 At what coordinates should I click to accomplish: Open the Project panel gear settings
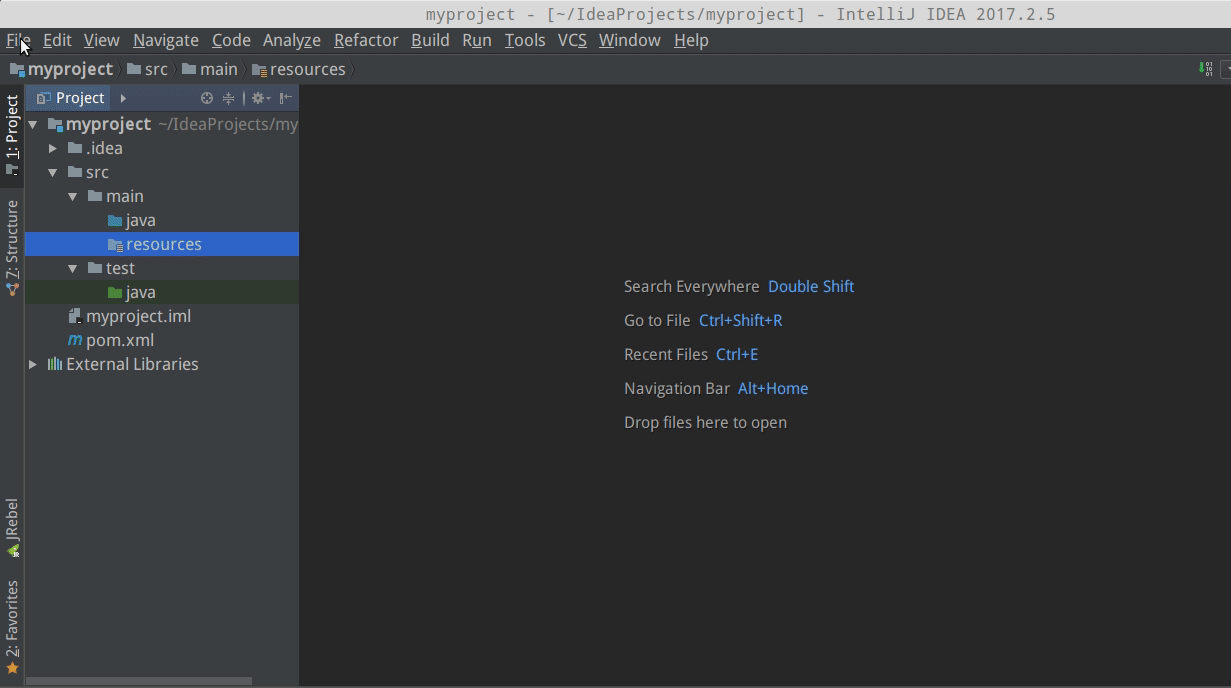(260, 98)
